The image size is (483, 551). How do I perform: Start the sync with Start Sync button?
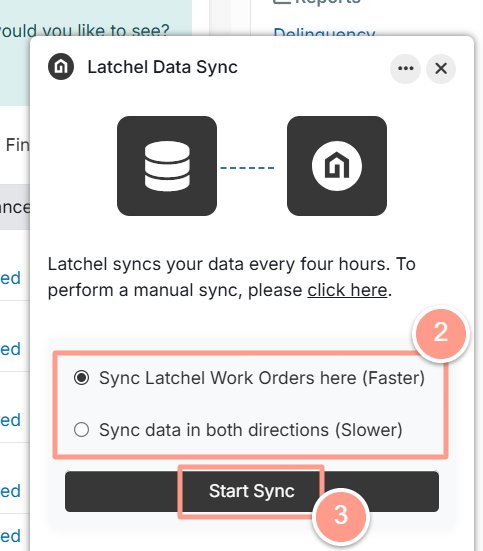pyautogui.click(x=252, y=491)
